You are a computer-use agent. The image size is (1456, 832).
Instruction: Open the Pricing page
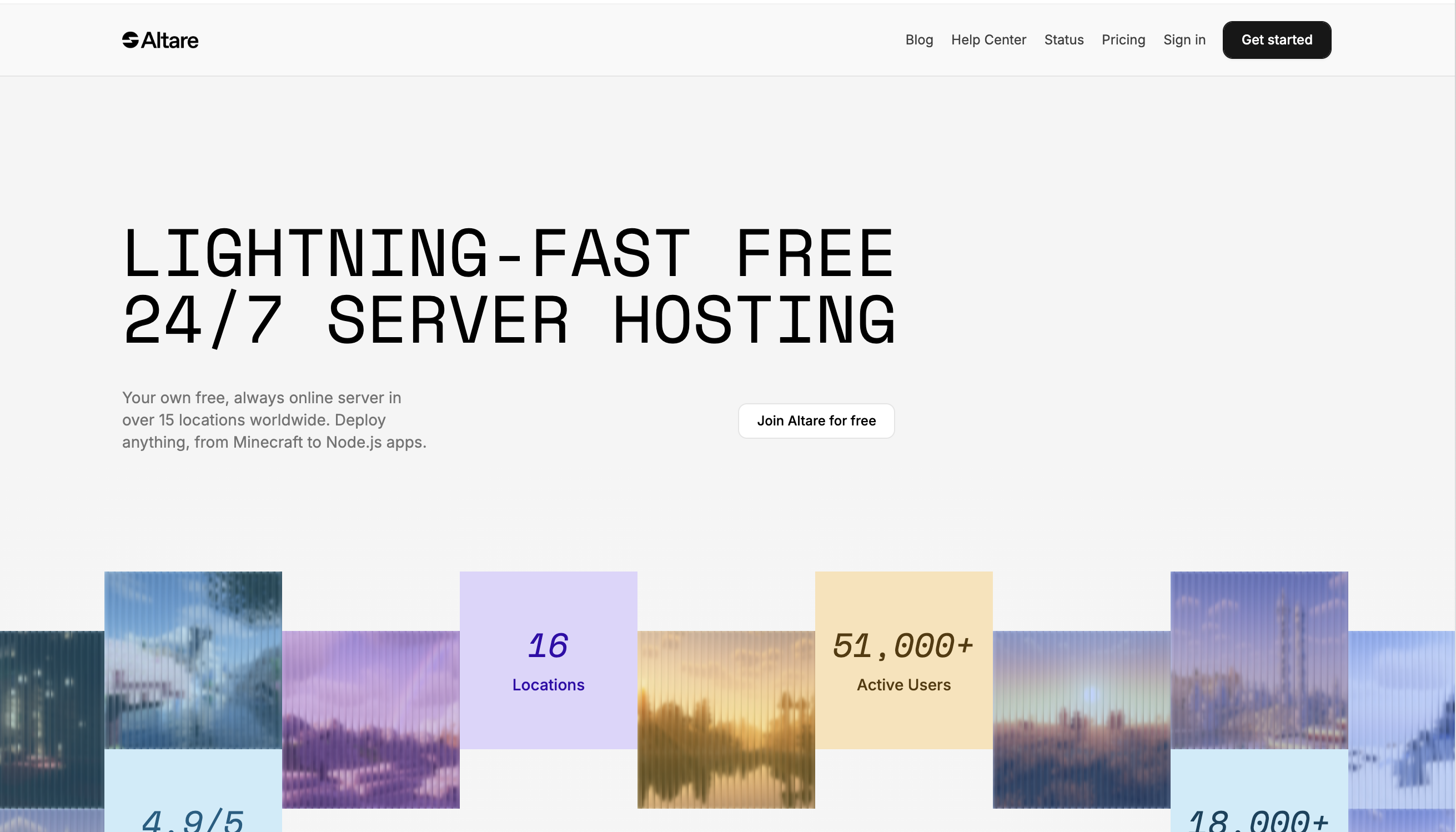1123,40
